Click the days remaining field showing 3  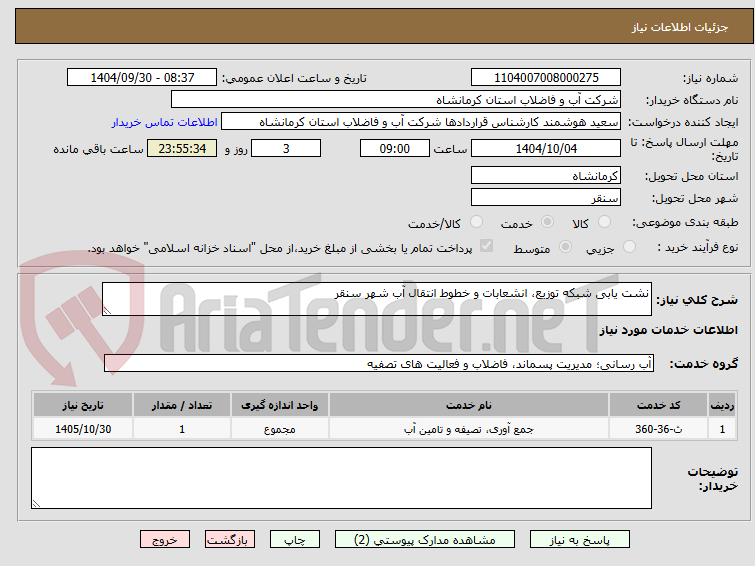286,148
